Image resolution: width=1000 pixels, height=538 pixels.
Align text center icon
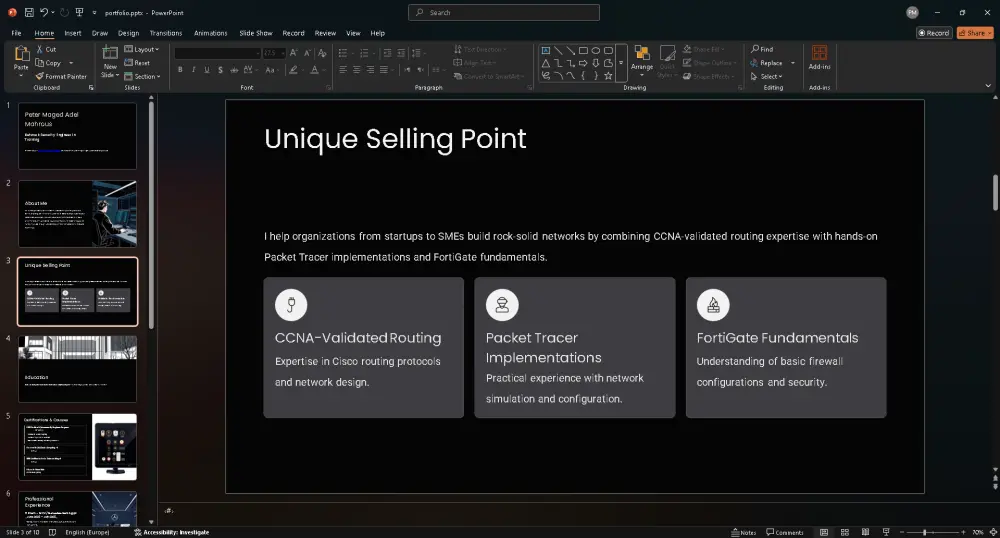click(x=357, y=69)
